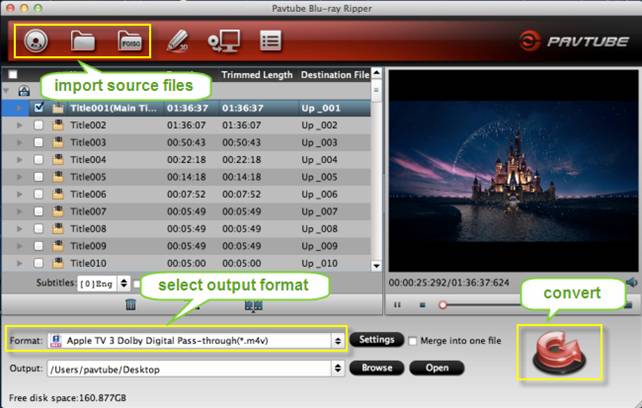Check the Title002 checkbox
The height and width of the screenshot is (408, 642).
click(x=38, y=125)
